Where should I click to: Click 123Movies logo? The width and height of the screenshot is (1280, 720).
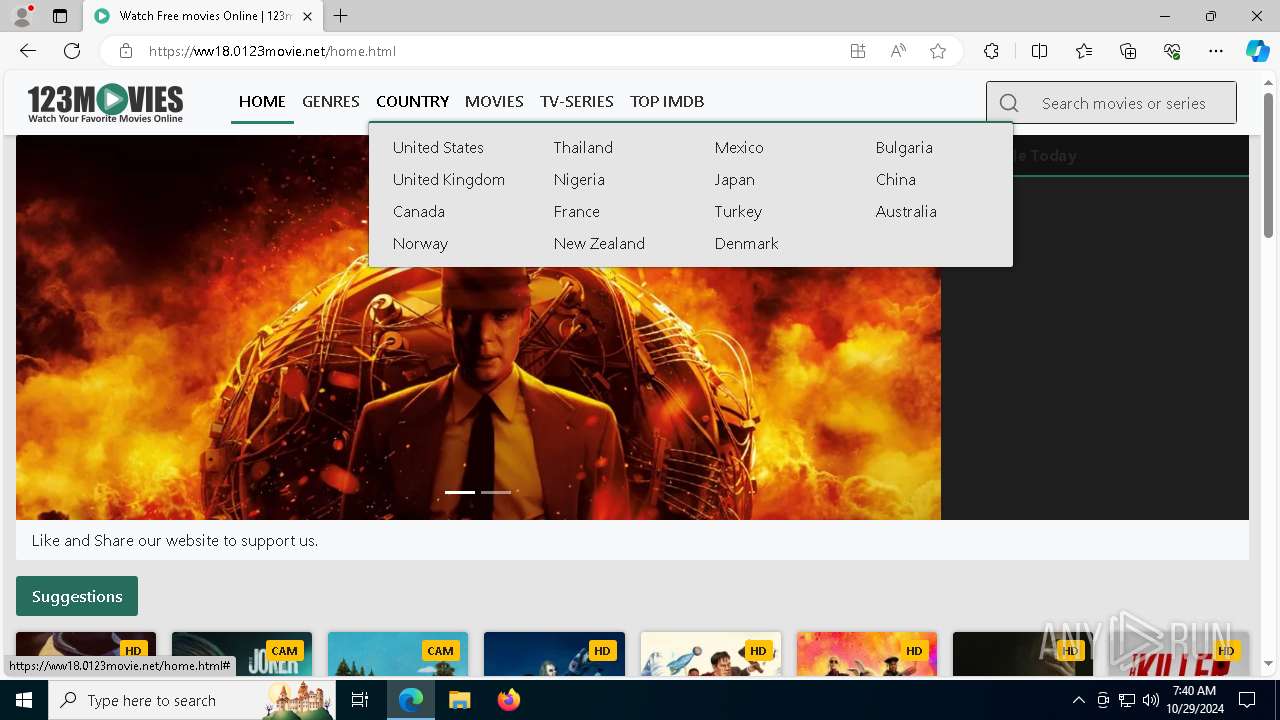[105, 103]
